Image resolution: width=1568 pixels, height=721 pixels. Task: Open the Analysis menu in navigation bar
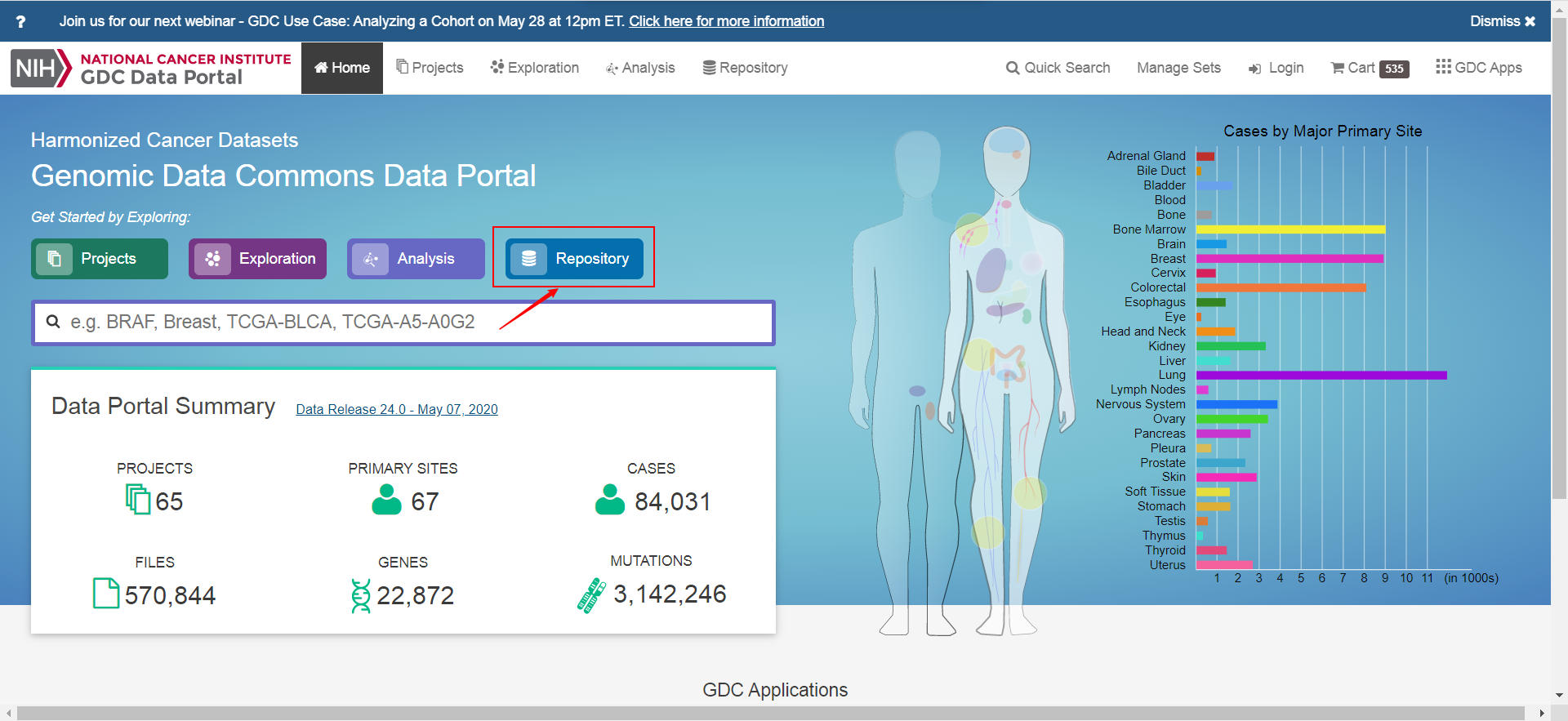tap(640, 68)
